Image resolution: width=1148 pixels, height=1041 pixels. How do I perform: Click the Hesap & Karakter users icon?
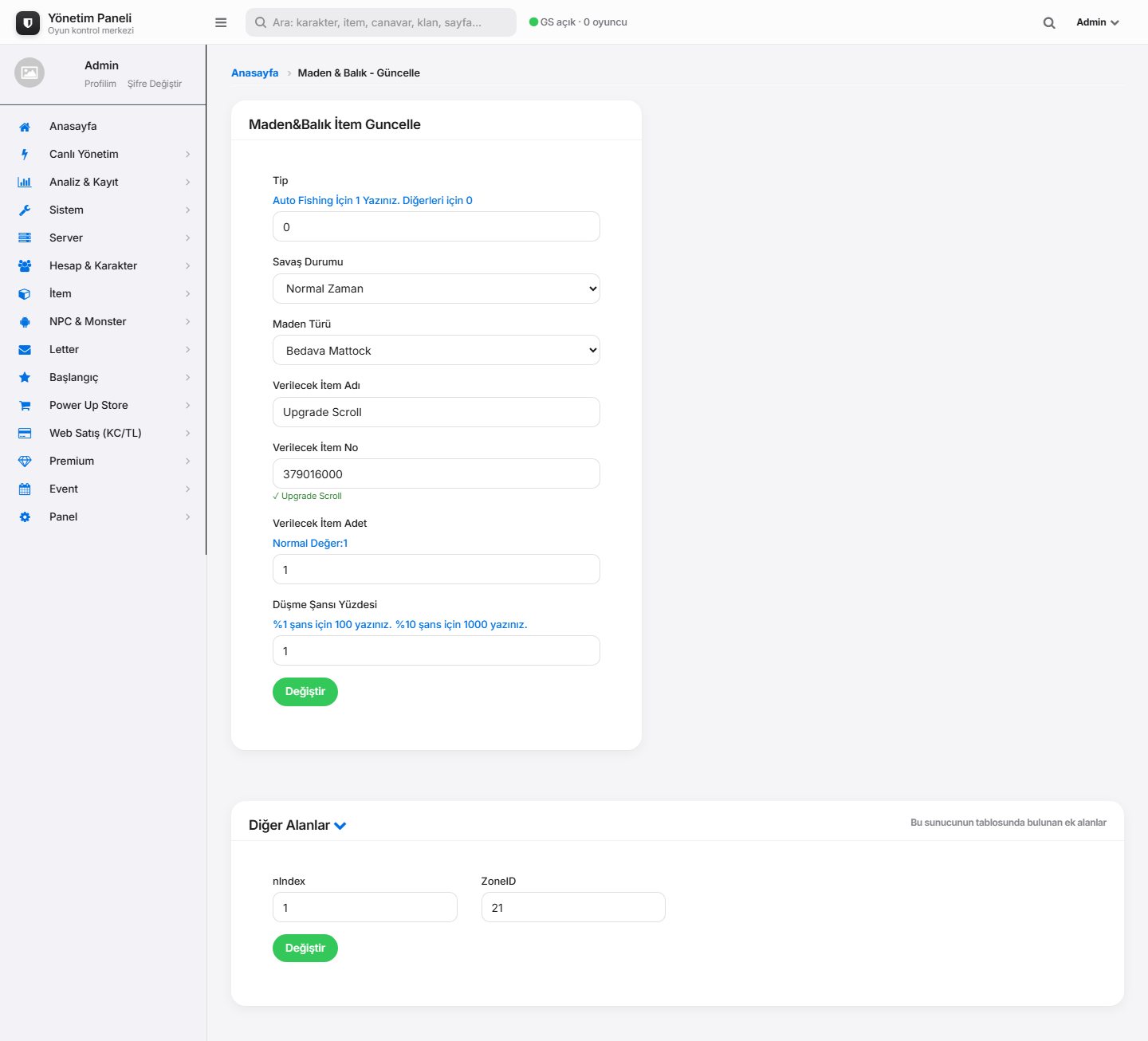pyautogui.click(x=25, y=266)
